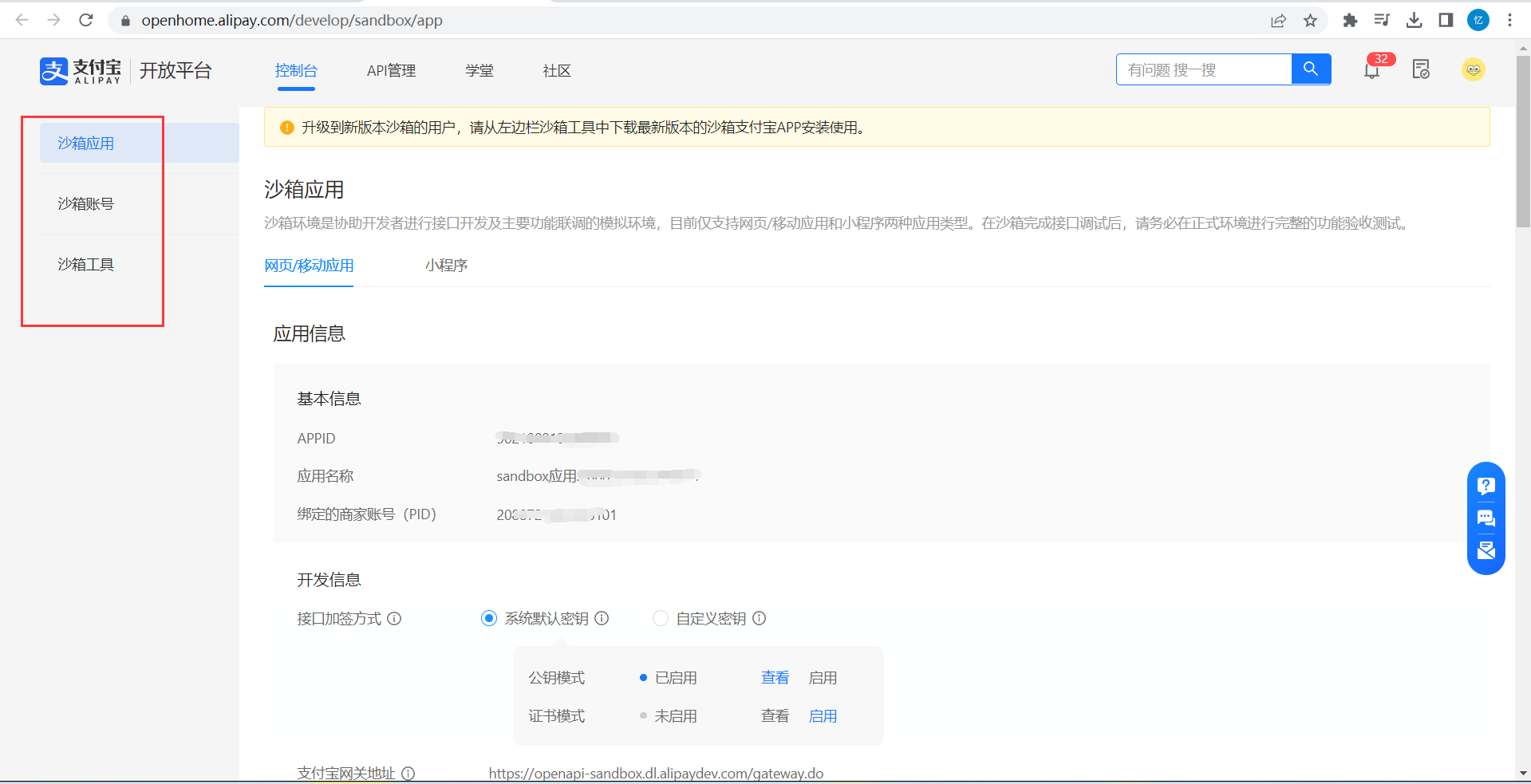Open the document settings icon in header
The width and height of the screenshot is (1531, 784).
tap(1421, 69)
